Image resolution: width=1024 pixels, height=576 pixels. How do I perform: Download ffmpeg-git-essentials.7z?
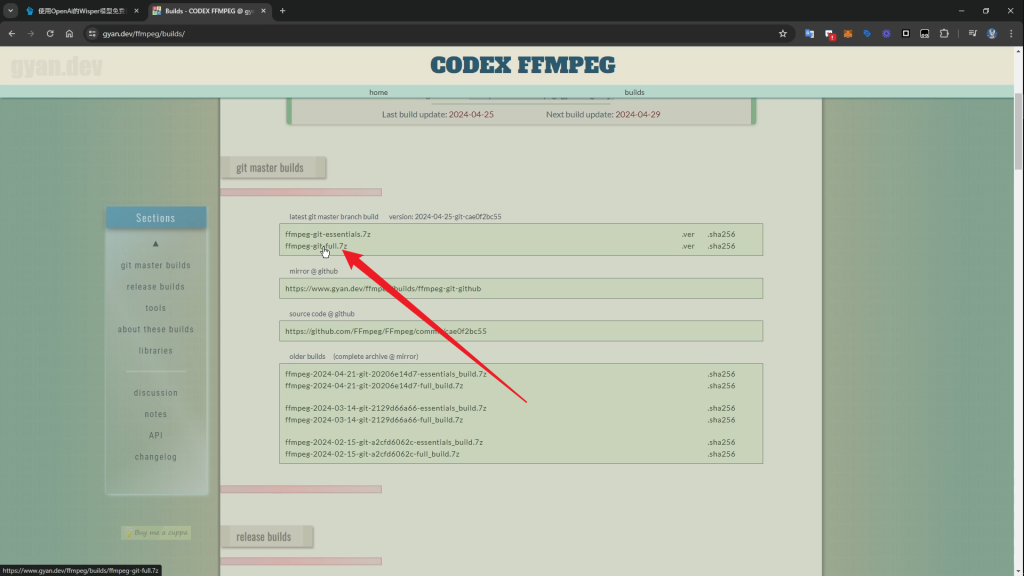tap(327, 234)
